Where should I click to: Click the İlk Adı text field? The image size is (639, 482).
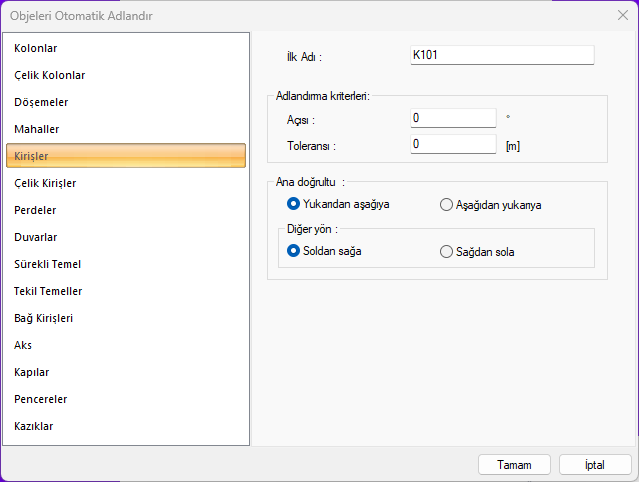point(502,55)
